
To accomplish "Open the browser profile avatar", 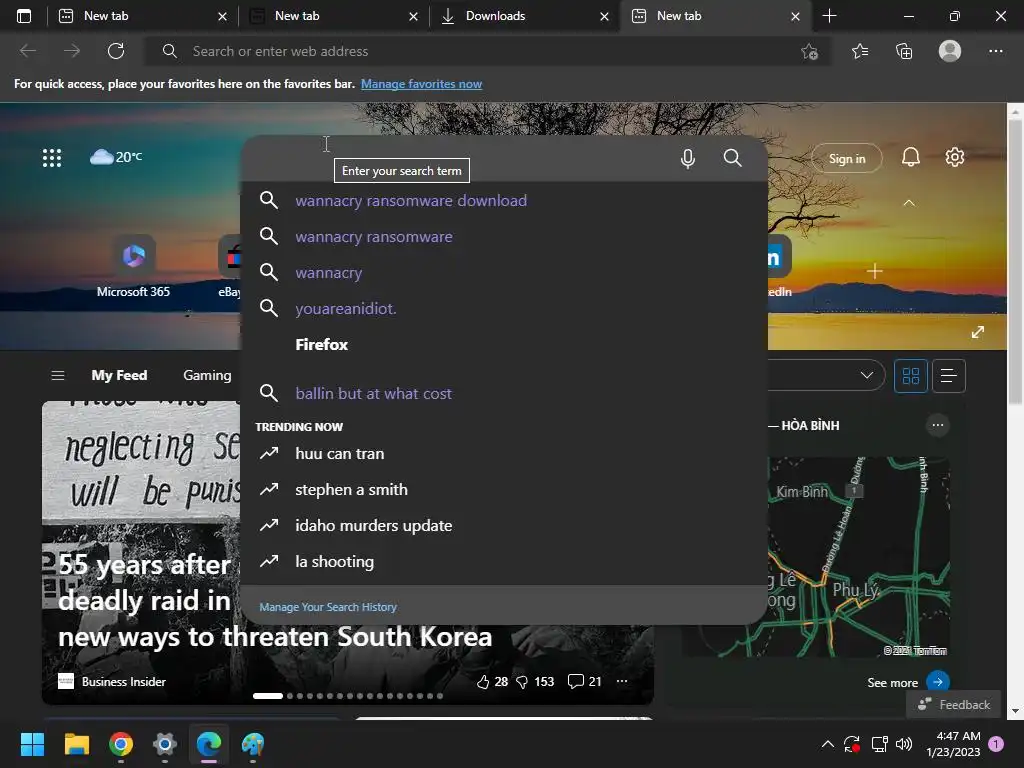I will (950, 51).
